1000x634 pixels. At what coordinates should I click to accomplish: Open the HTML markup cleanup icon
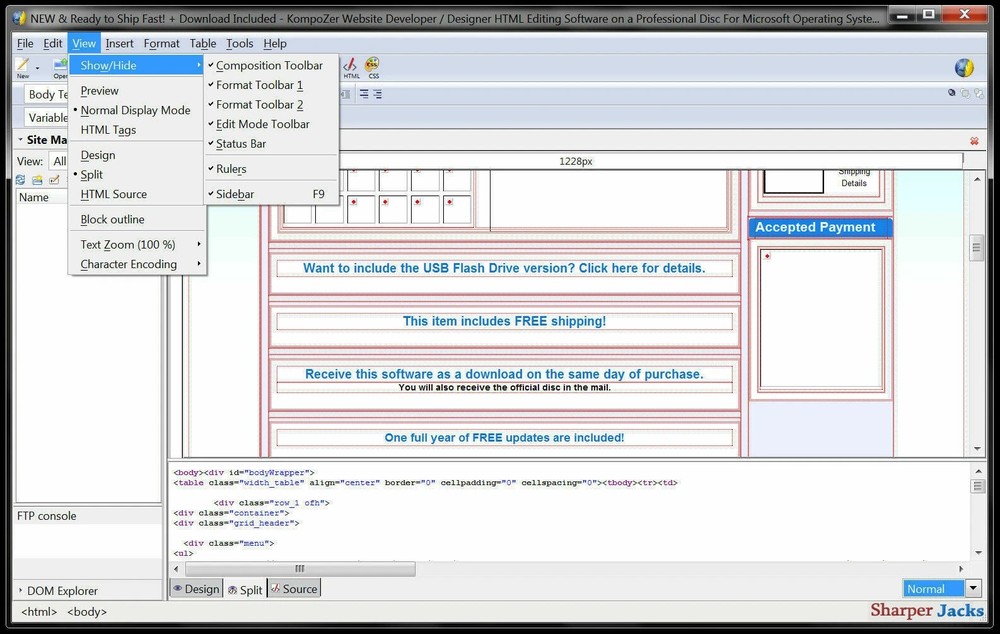click(350, 67)
